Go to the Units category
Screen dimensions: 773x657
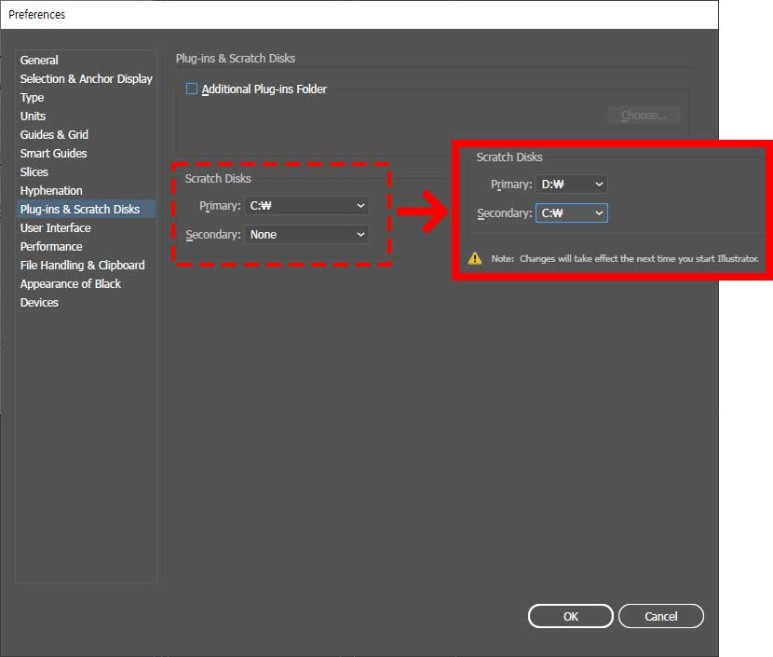[x=33, y=116]
